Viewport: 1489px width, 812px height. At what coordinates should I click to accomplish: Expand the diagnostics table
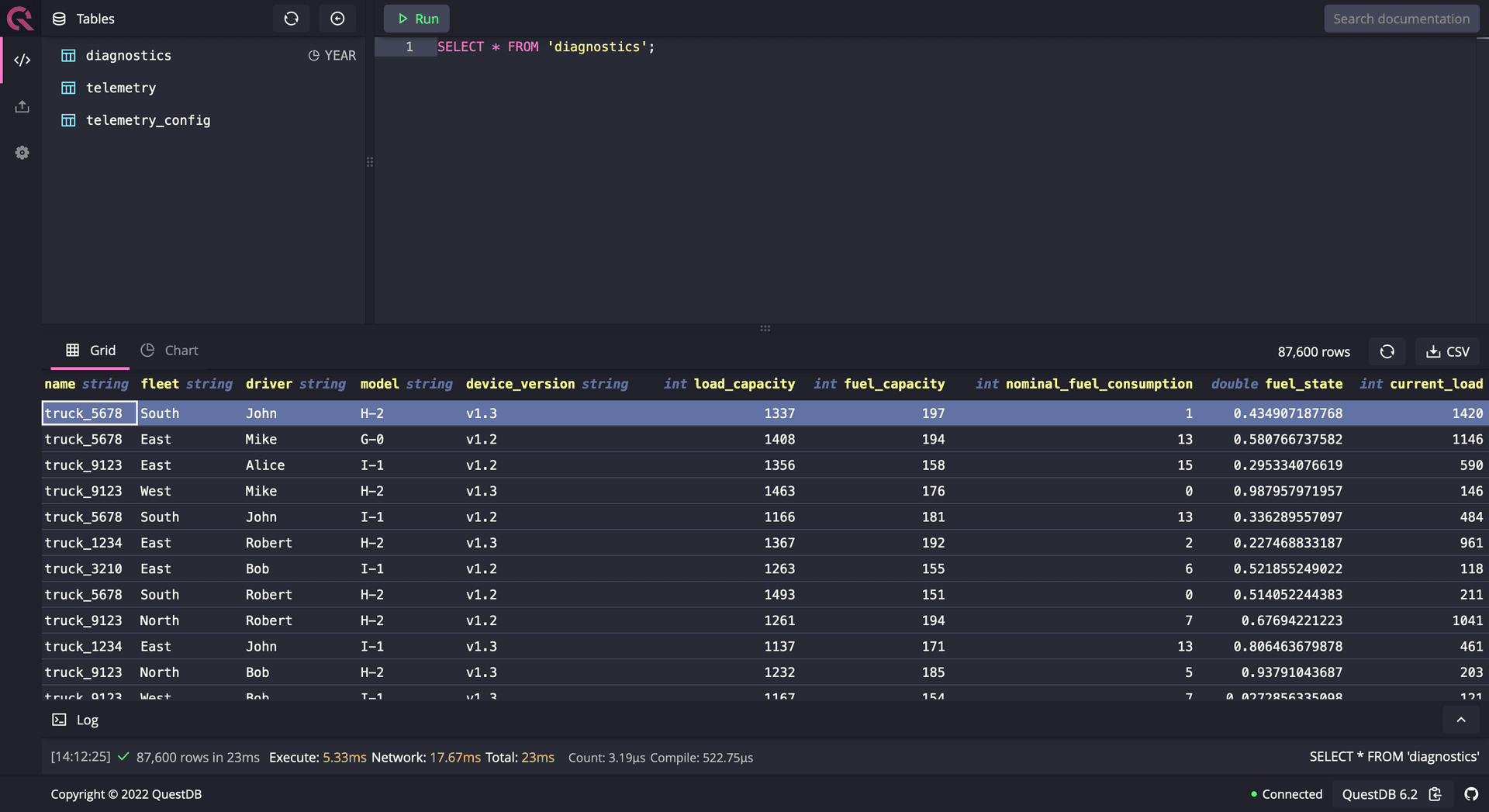(128, 56)
